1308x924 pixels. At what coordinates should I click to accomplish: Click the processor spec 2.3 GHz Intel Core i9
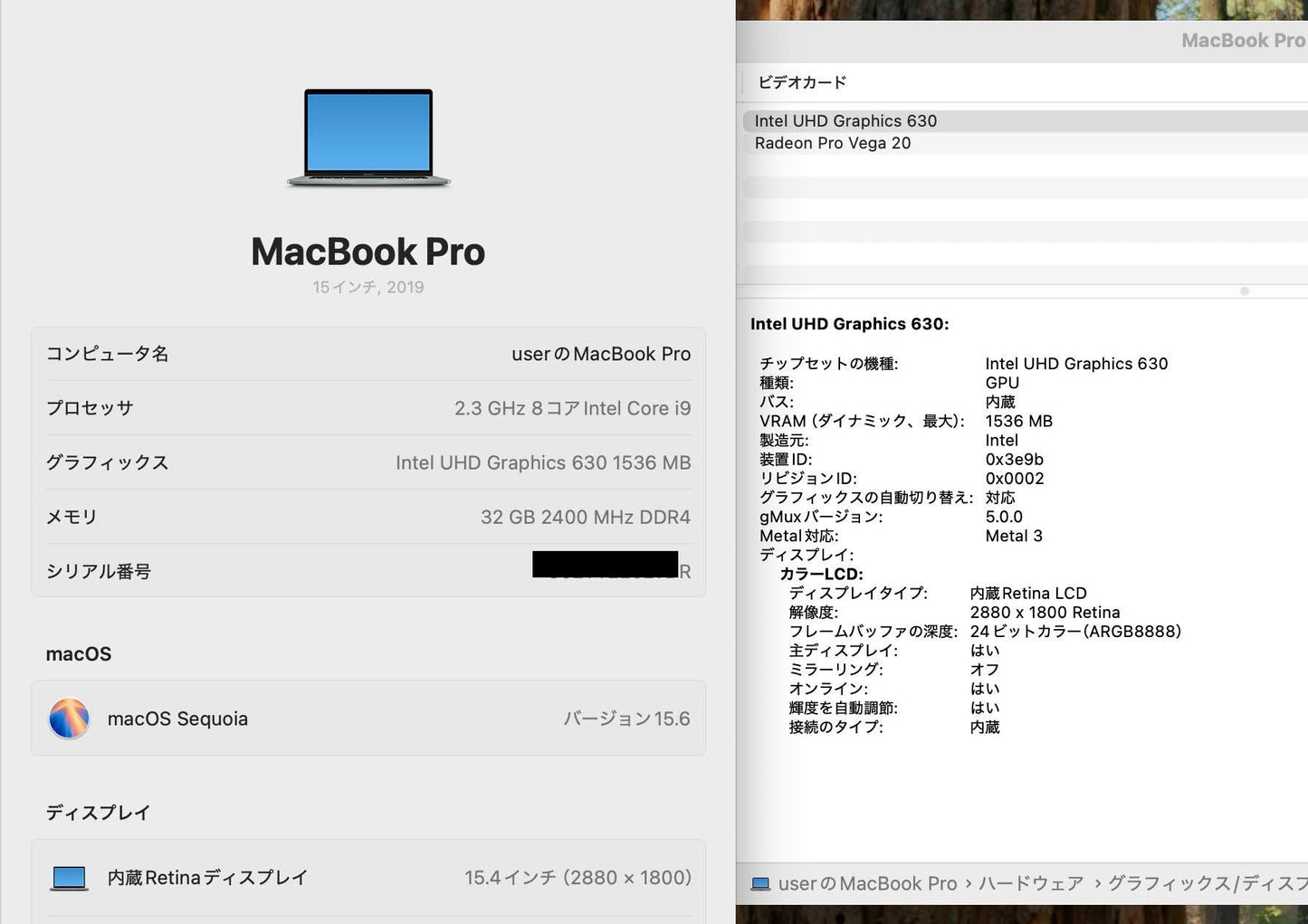tap(572, 408)
